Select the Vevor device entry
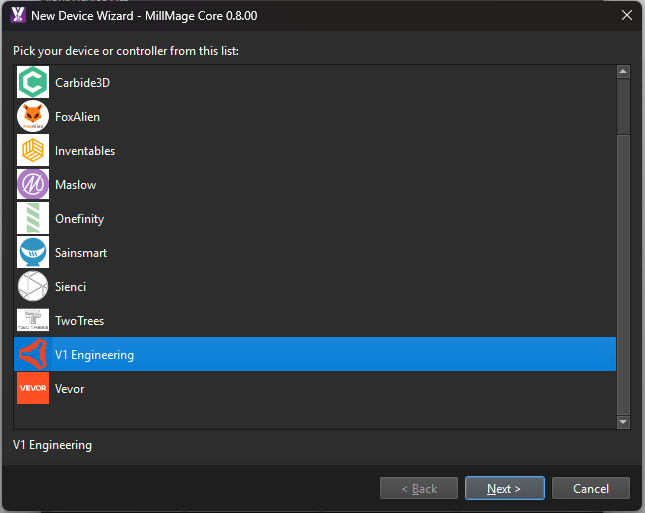Image resolution: width=645 pixels, height=513 pixels. 70,389
